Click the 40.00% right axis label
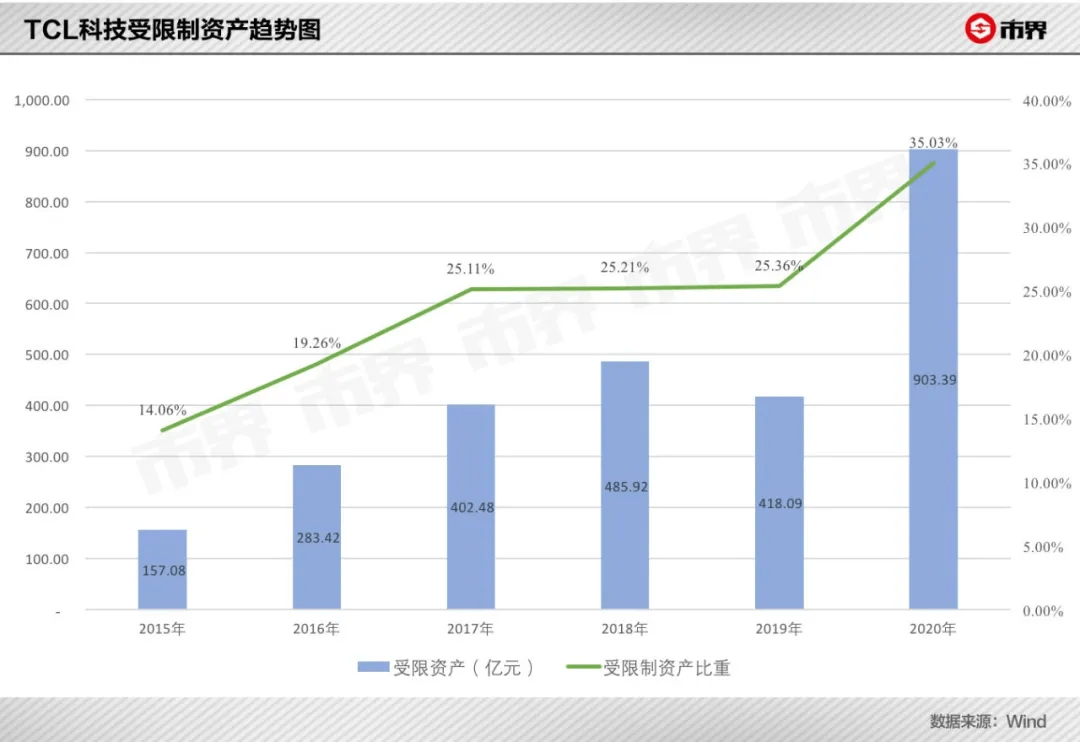Viewport: 1080px width, 742px height. click(1047, 101)
